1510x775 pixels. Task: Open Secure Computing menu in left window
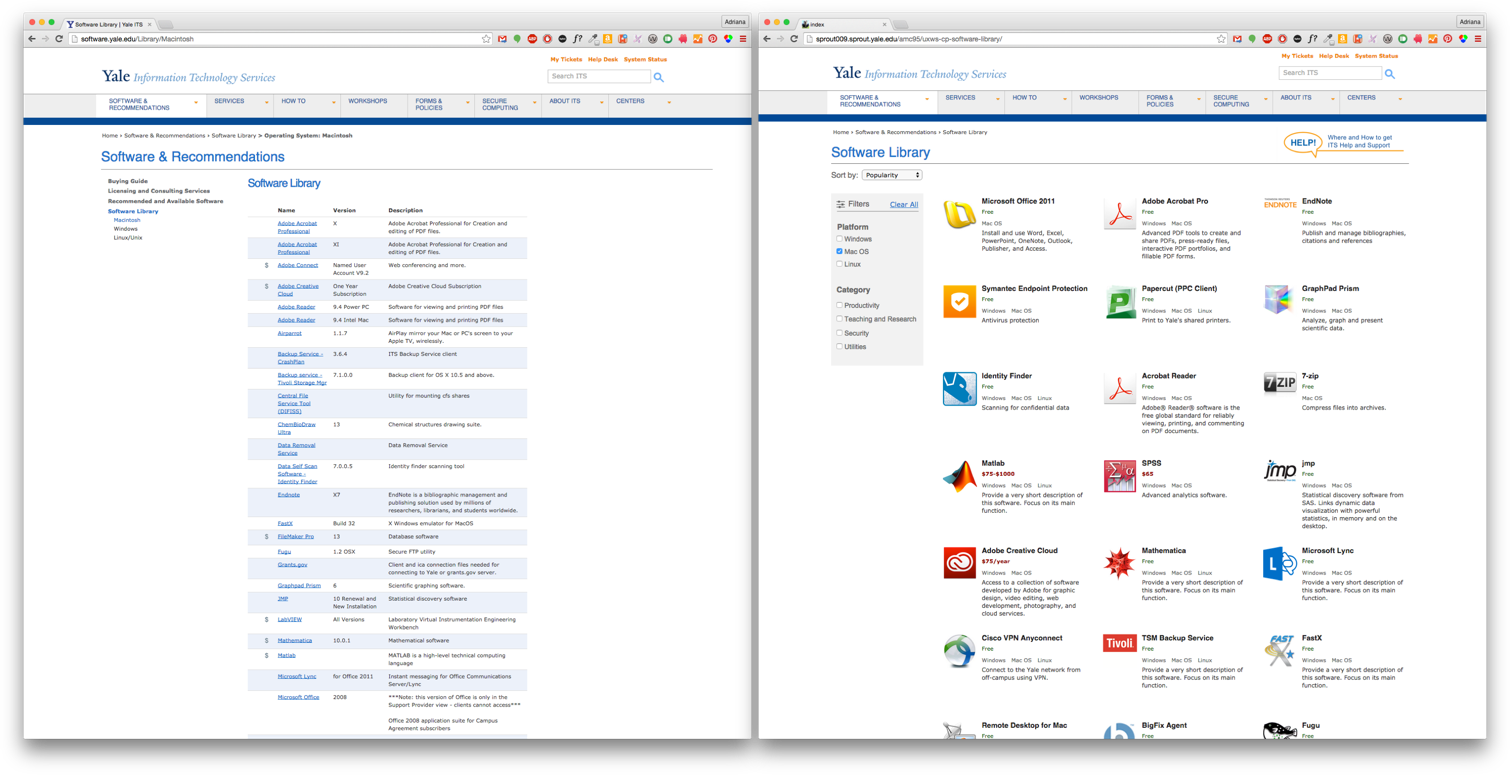point(500,104)
